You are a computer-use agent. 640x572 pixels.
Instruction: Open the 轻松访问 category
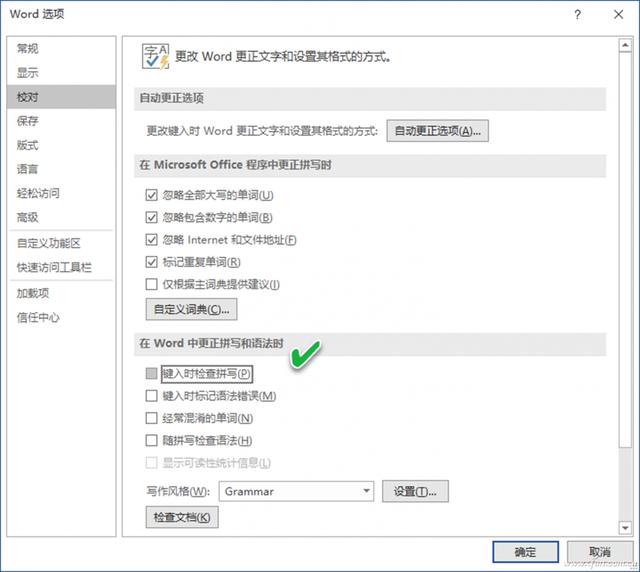pyautogui.click(x=61, y=193)
